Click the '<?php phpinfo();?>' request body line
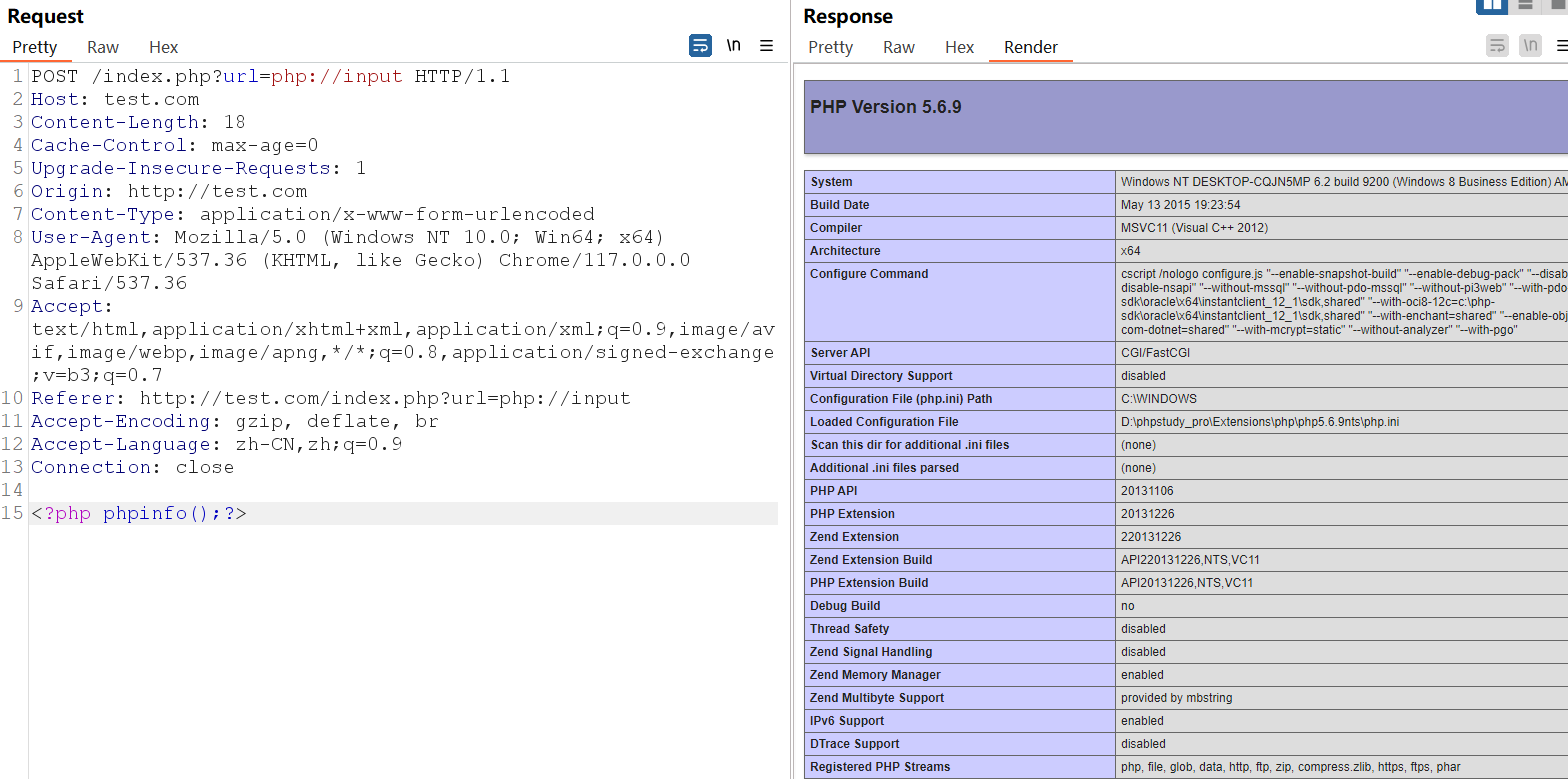Viewport: 1568px width, 779px height. click(x=139, y=513)
